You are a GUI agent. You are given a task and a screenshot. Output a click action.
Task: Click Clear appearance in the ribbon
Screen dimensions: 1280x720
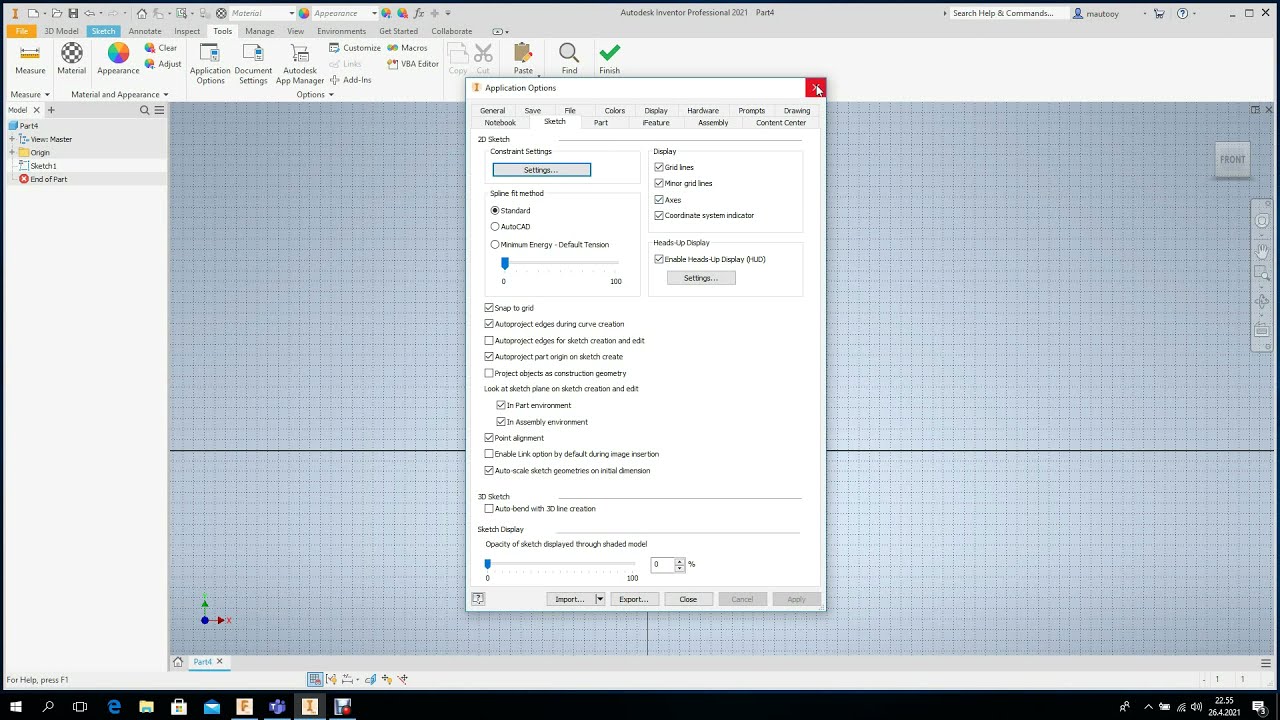[x=161, y=48]
